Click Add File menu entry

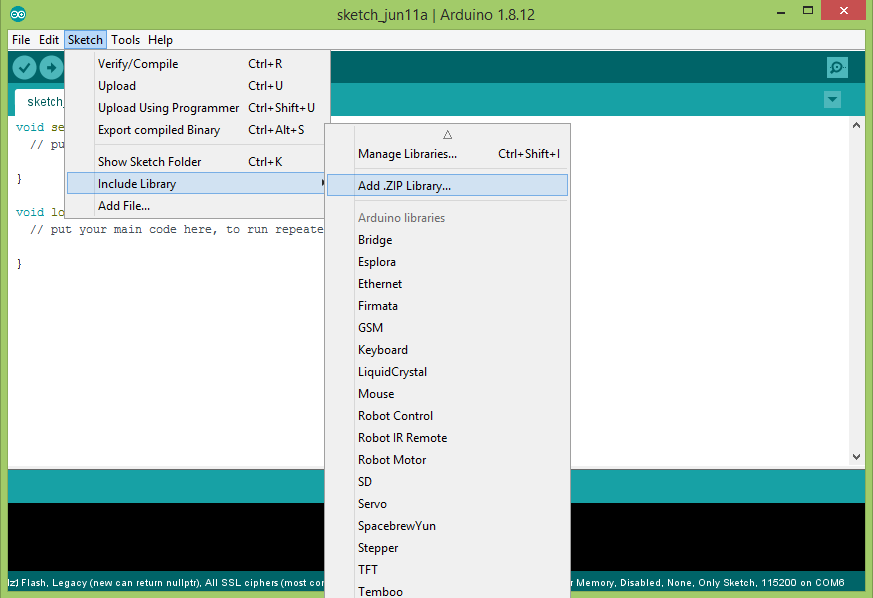[124, 206]
